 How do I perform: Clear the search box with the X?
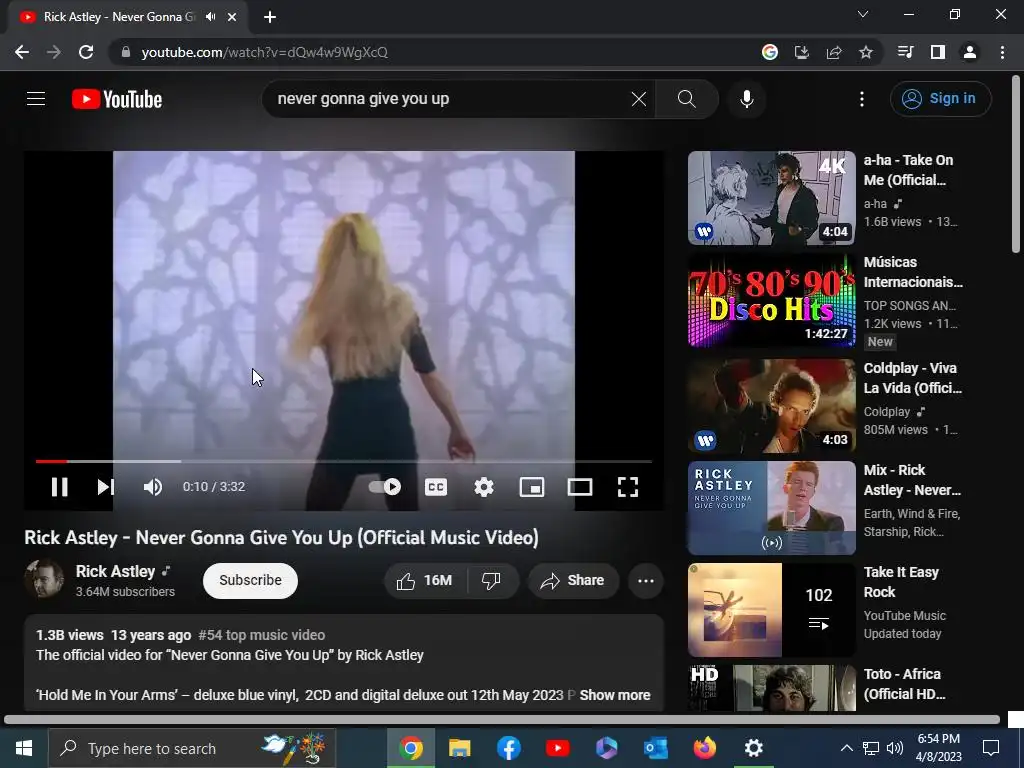click(x=639, y=99)
